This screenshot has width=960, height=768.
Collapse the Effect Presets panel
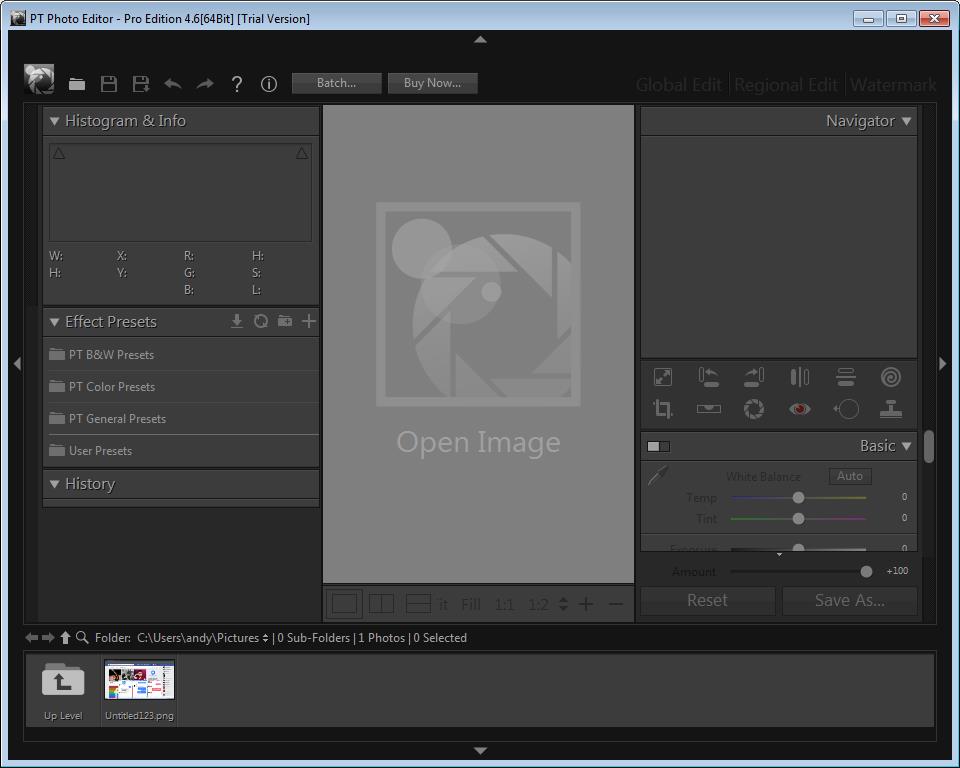click(54, 322)
